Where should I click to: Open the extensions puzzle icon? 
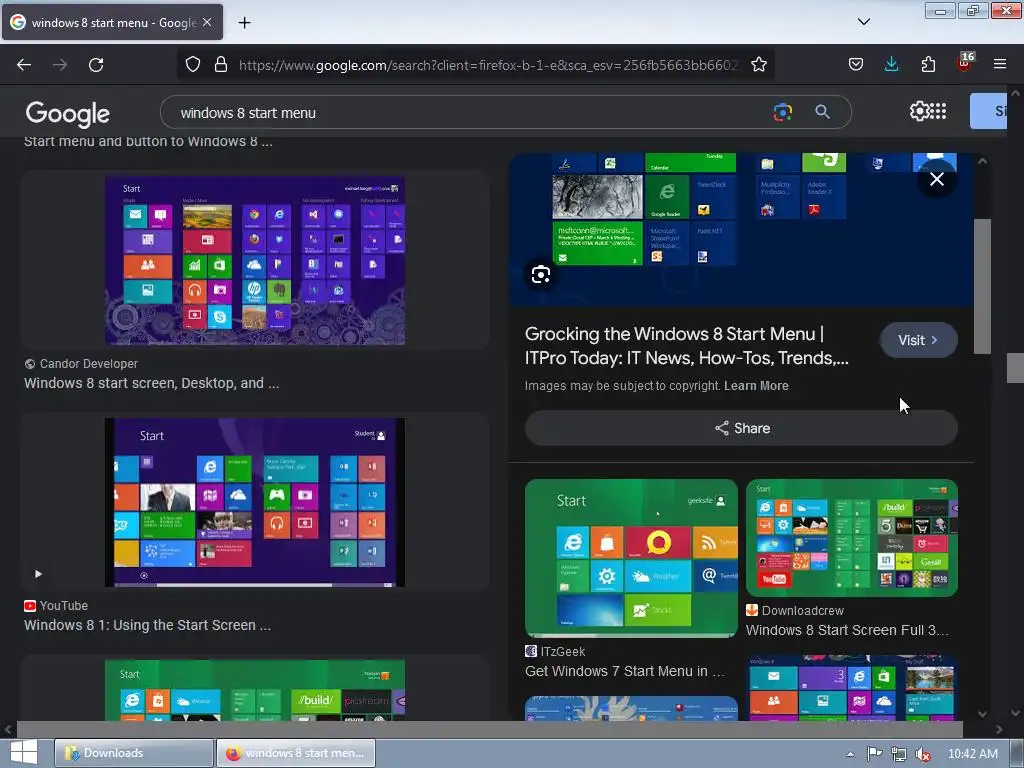(x=928, y=64)
